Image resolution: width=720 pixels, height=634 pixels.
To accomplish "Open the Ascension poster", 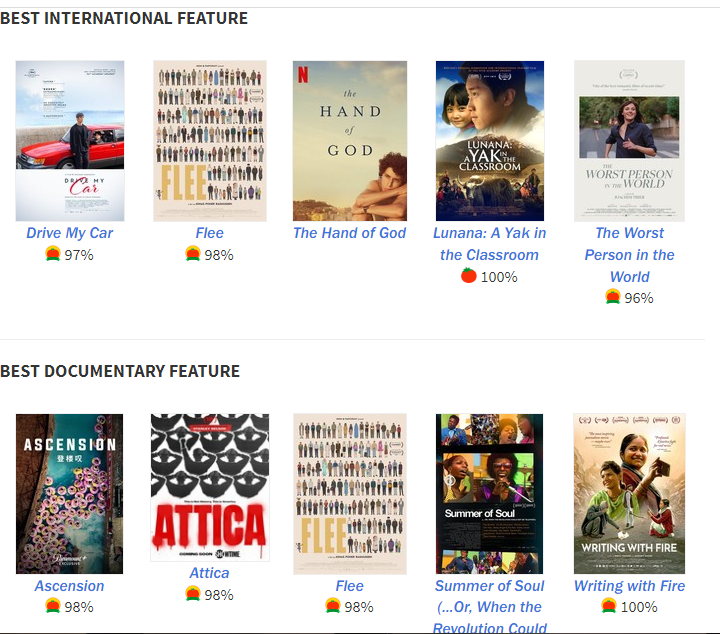I will (x=69, y=494).
